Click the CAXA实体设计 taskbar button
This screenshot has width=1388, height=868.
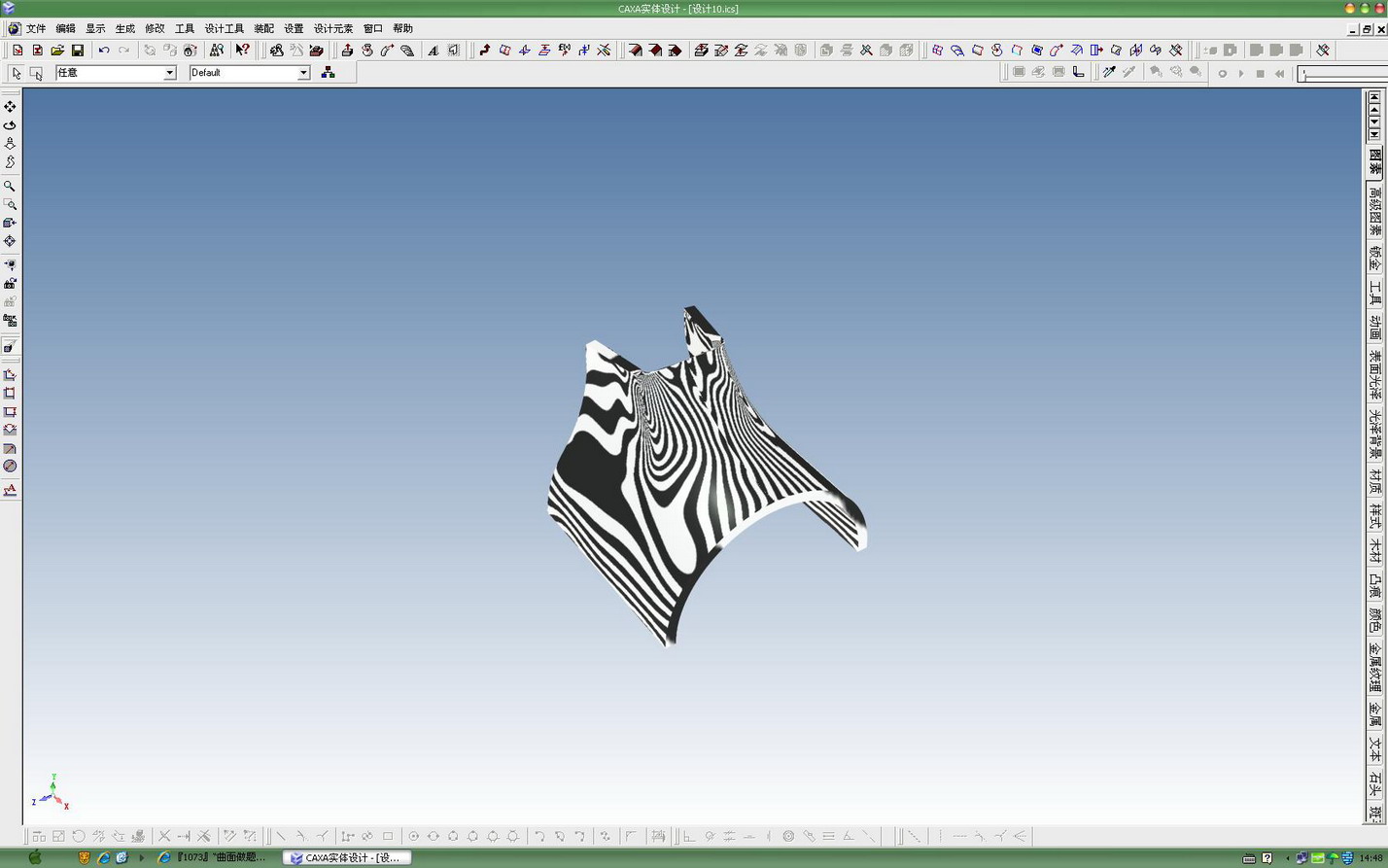click(x=346, y=857)
